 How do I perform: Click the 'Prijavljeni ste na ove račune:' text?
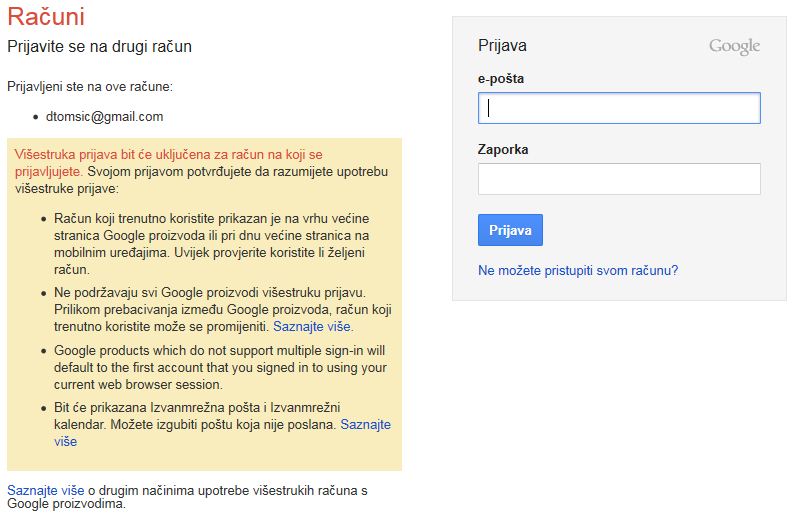point(90,87)
